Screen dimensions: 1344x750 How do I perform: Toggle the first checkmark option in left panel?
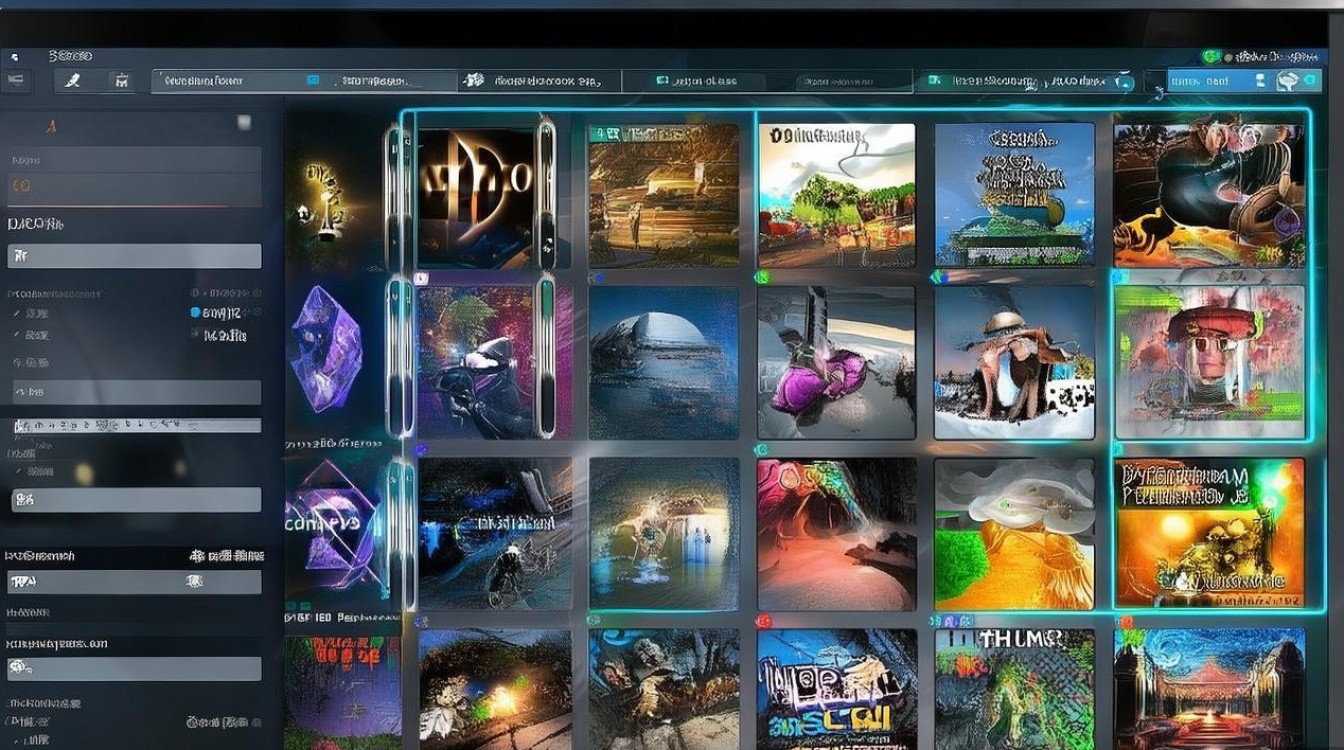click(17, 314)
